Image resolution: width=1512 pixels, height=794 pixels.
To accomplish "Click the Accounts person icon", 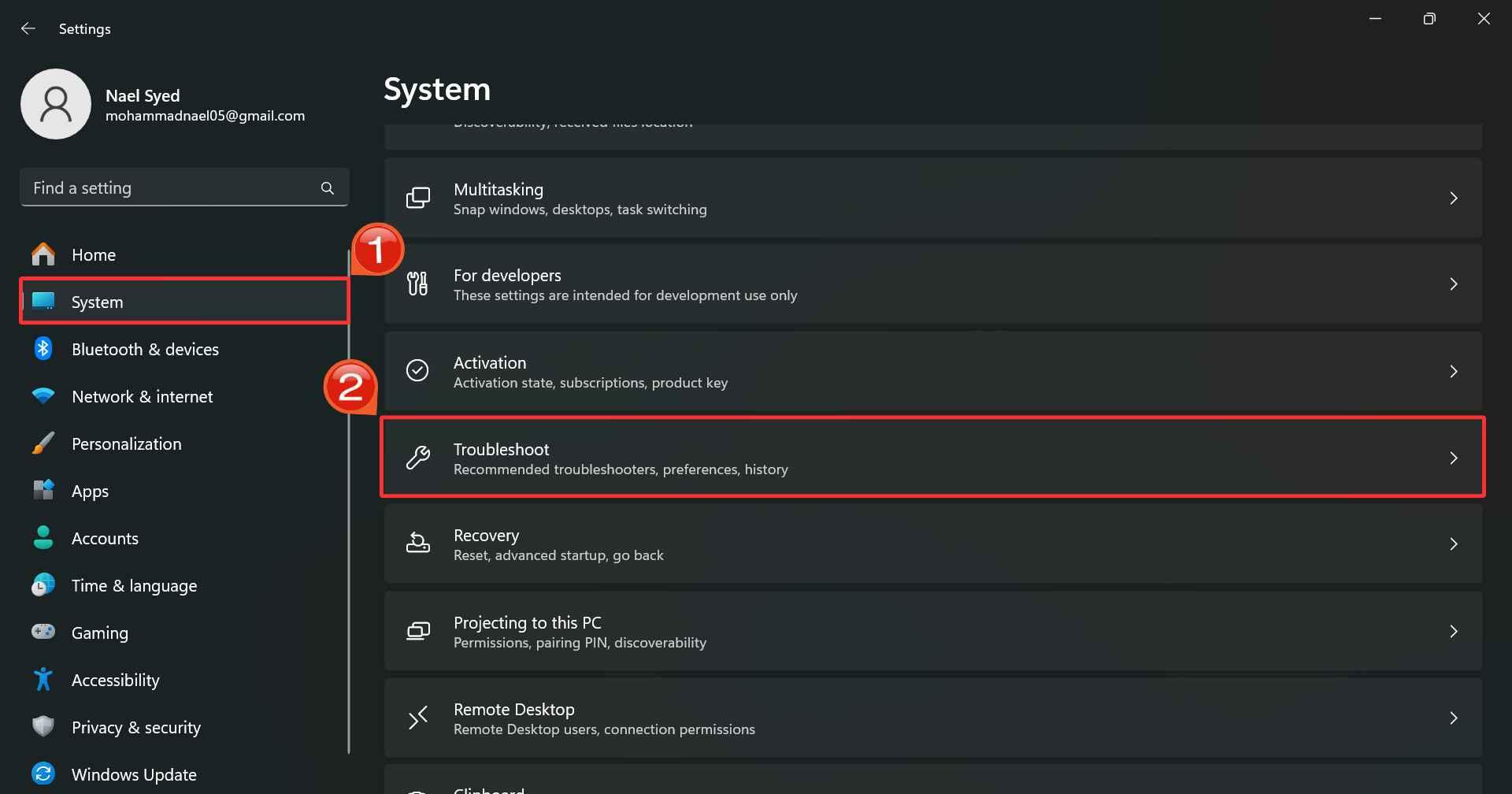I will point(43,538).
